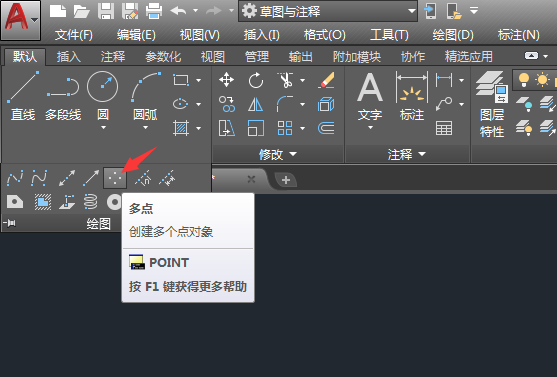Click the ray tool icon
The height and width of the screenshot is (377, 557).
[91, 178]
